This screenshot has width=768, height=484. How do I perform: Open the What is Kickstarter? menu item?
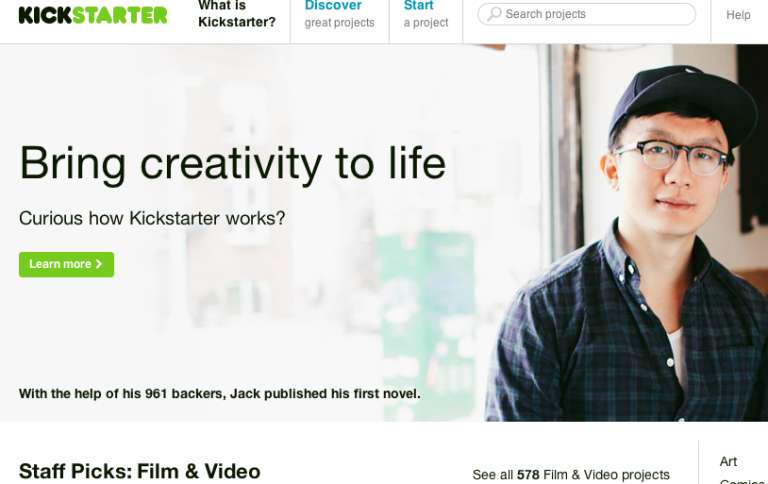(x=237, y=14)
